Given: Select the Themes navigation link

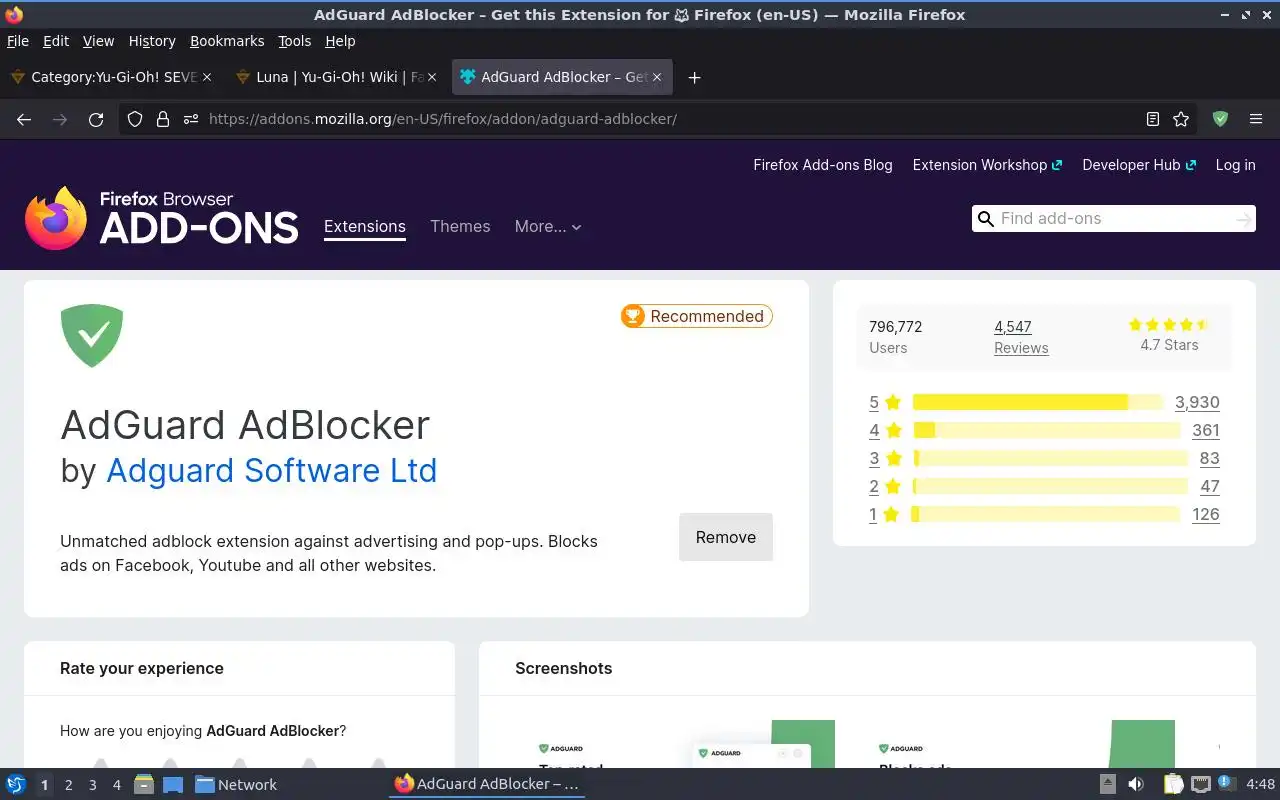Looking at the screenshot, I should [460, 227].
